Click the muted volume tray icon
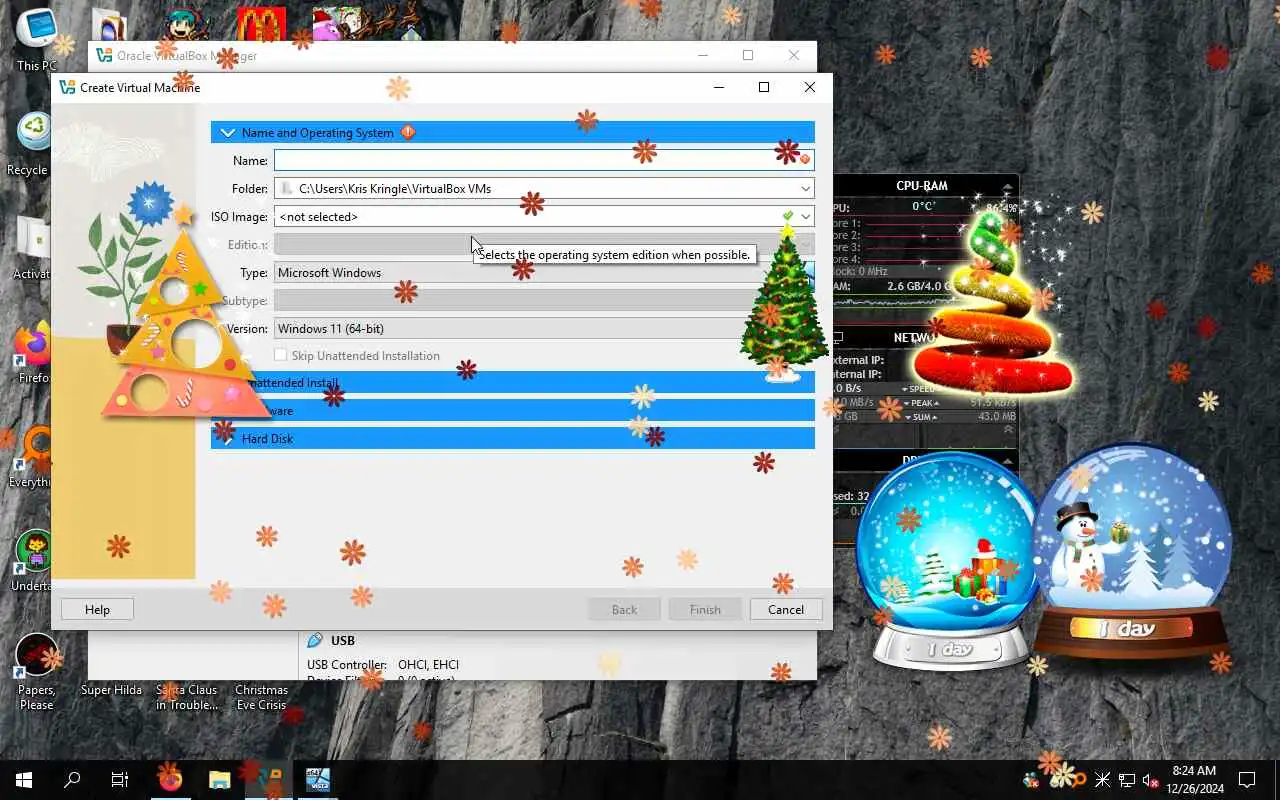This screenshot has width=1280, height=800. coord(1150,780)
